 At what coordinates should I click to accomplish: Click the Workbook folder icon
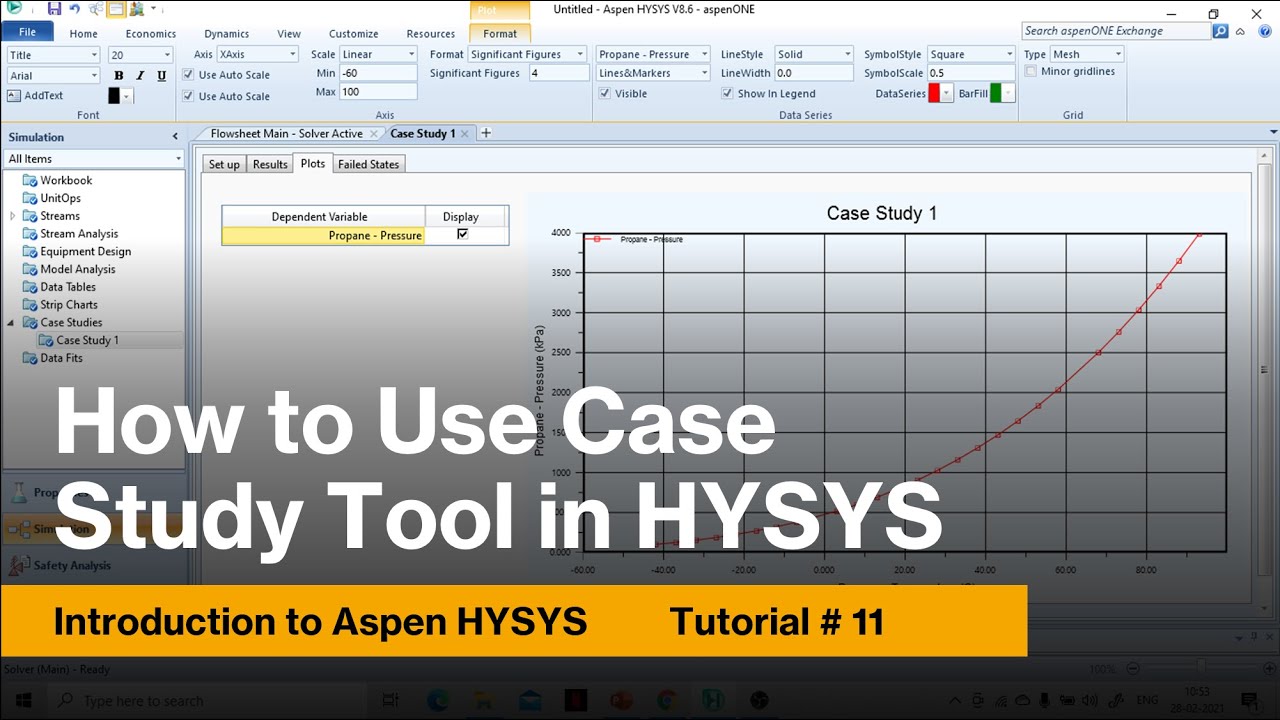[x=30, y=181]
